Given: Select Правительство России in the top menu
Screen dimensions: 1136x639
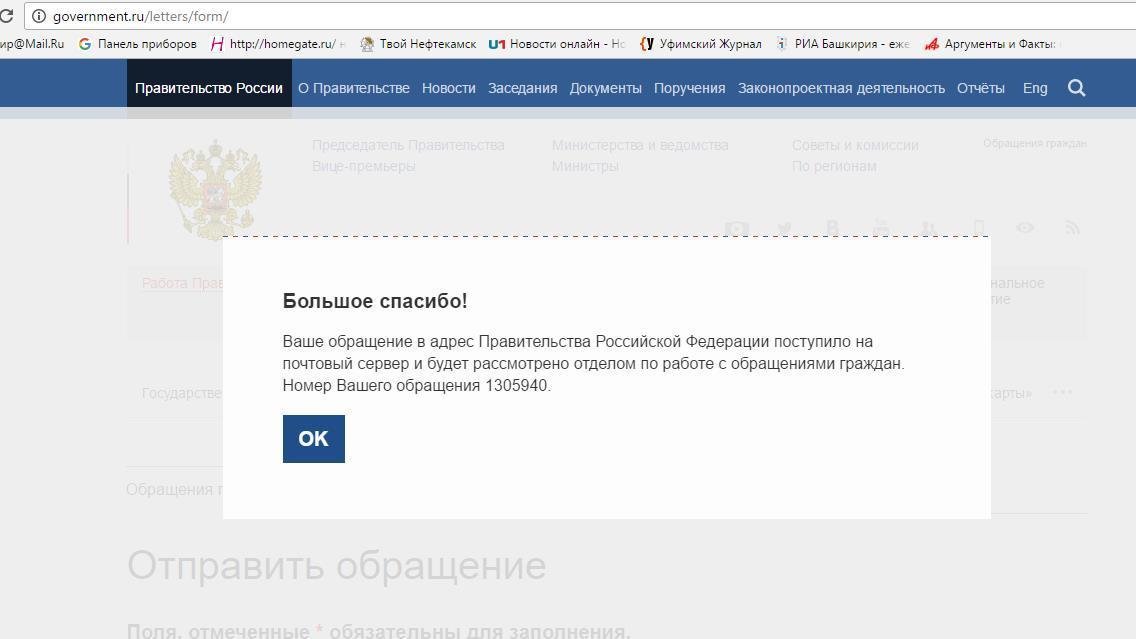Looking at the screenshot, I should point(209,88).
